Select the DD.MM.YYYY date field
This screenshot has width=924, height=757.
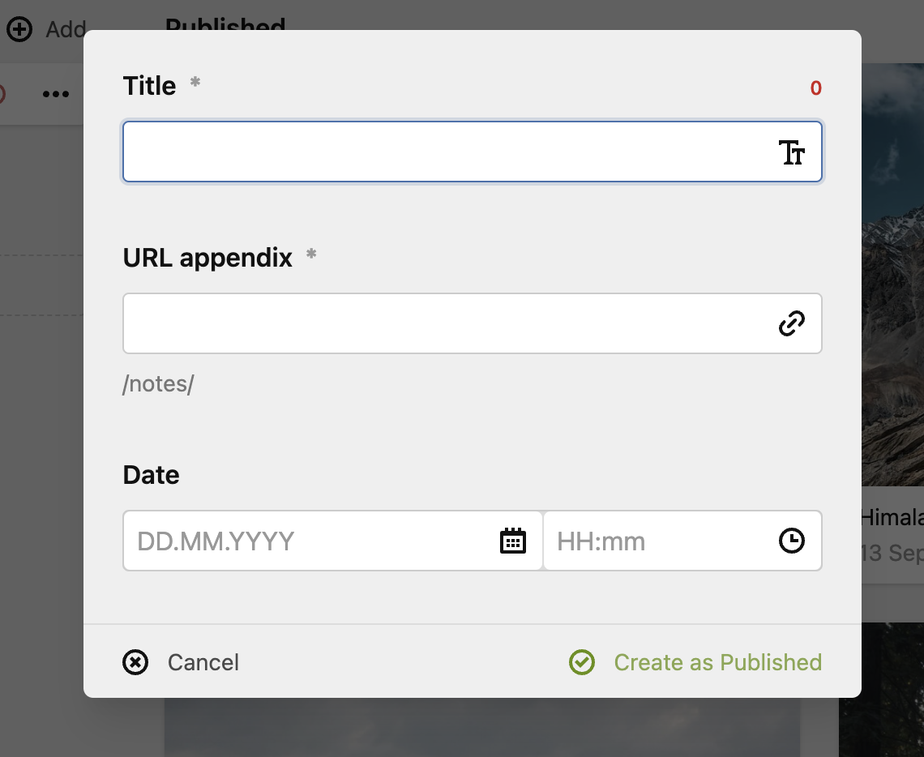(310, 541)
